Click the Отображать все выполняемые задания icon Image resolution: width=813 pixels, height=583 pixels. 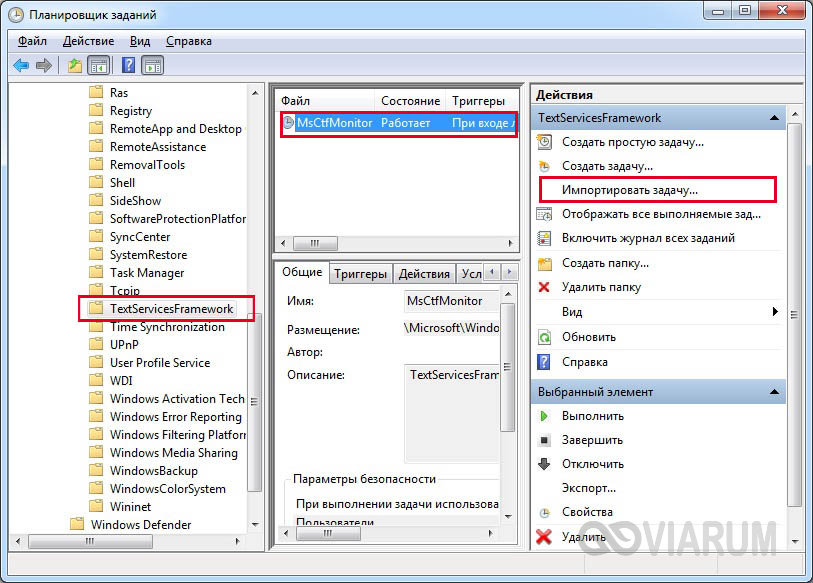coord(544,214)
